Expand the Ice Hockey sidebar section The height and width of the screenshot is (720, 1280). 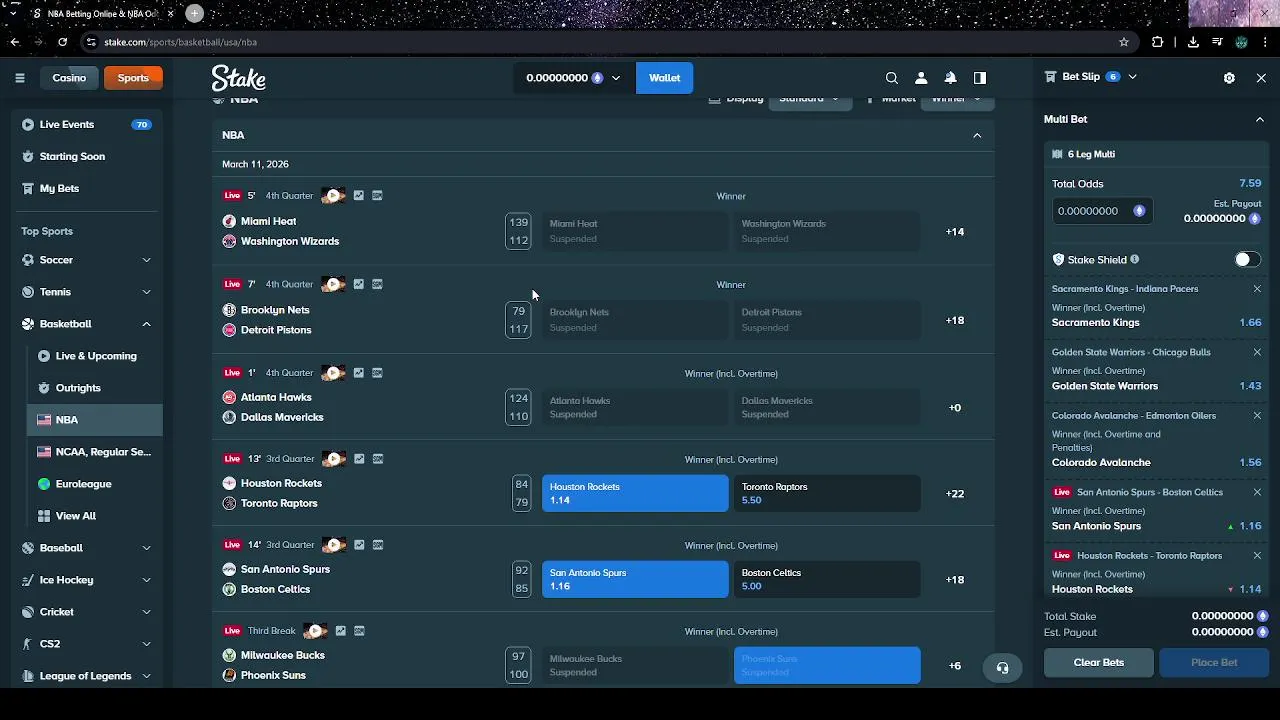[x=146, y=580]
